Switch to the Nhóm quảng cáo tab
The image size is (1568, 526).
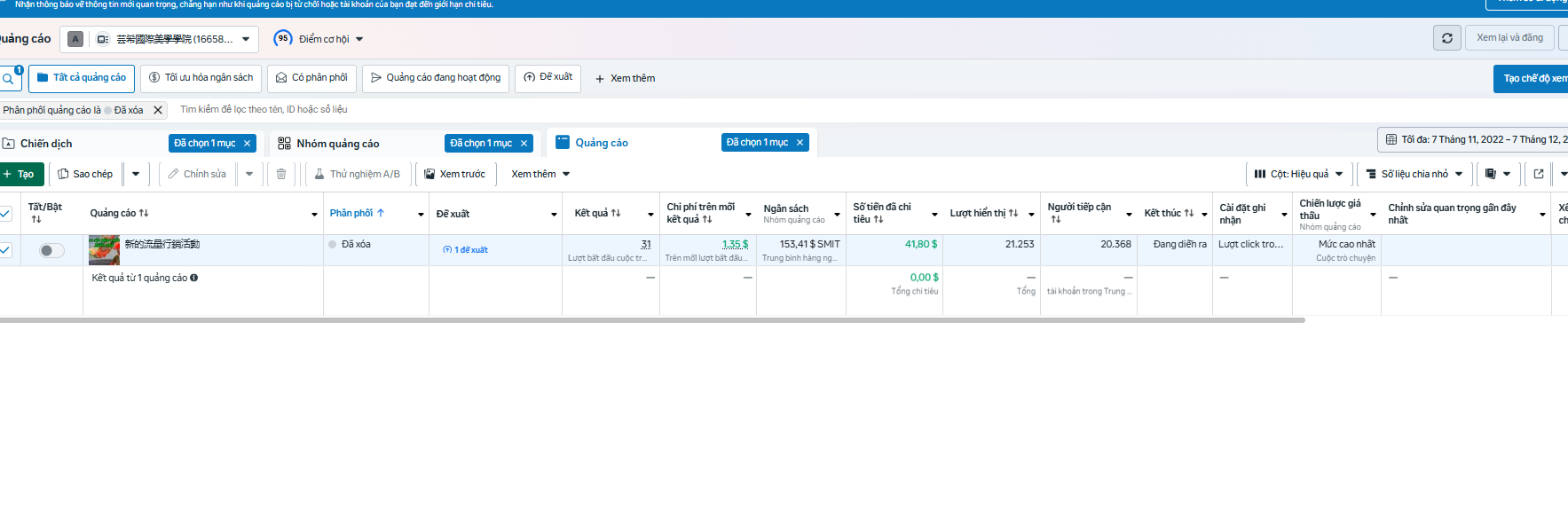338,144
